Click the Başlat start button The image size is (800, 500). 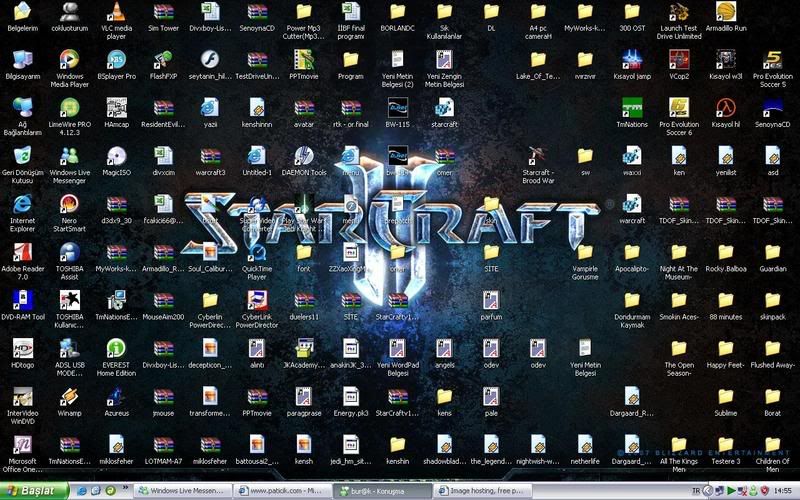click(x=34, y=491)
